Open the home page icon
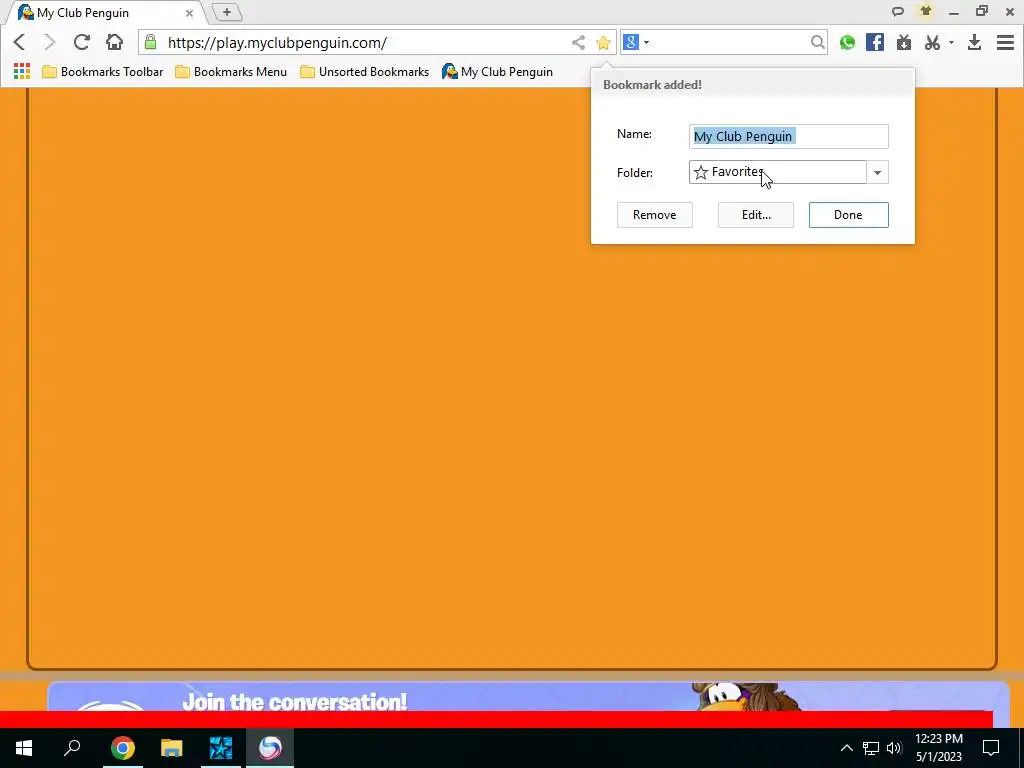Screen dimensions: 1024x768 click(x=114, y=42)
